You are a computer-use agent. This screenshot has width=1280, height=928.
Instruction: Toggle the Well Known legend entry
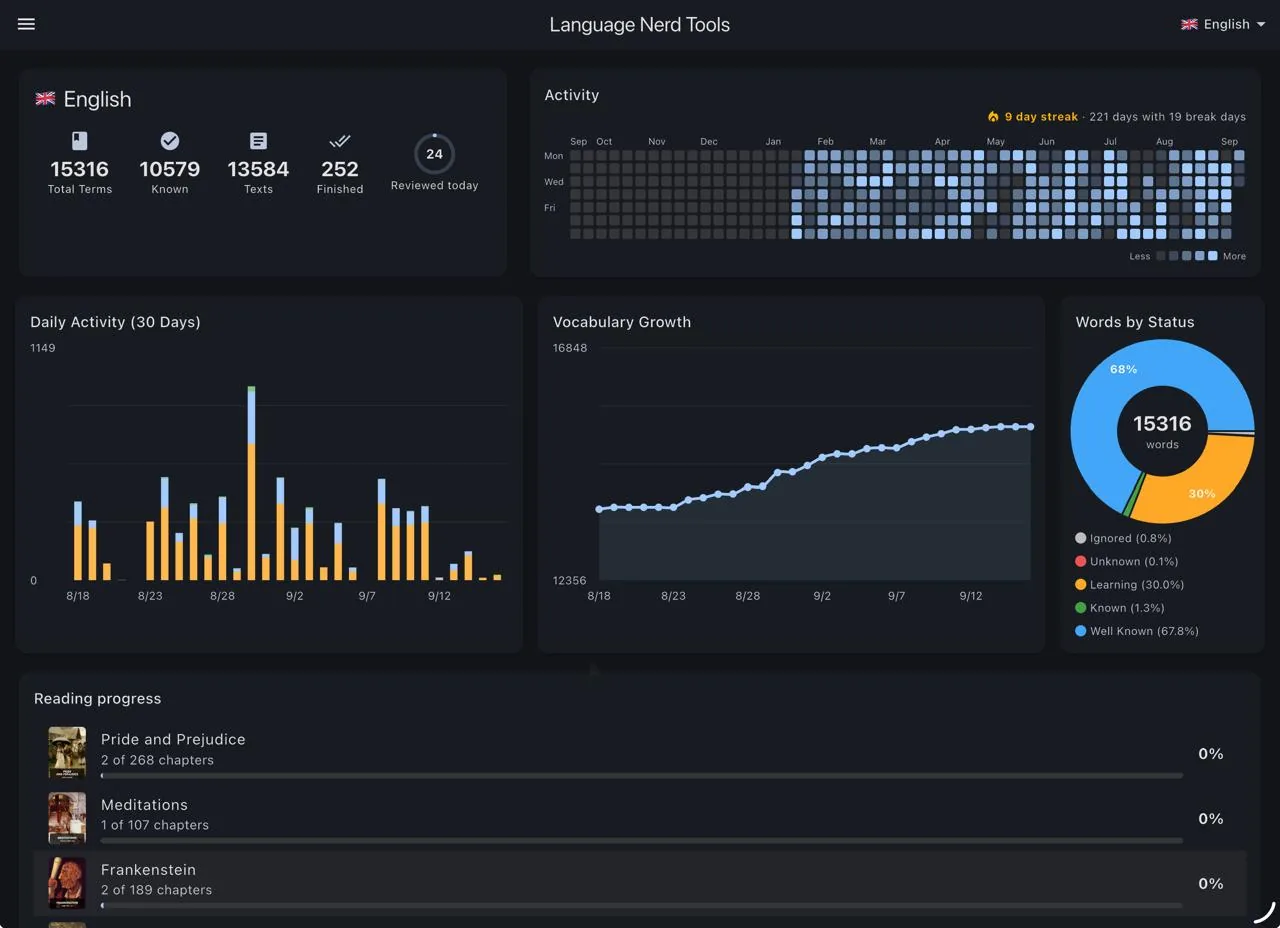1137,631
